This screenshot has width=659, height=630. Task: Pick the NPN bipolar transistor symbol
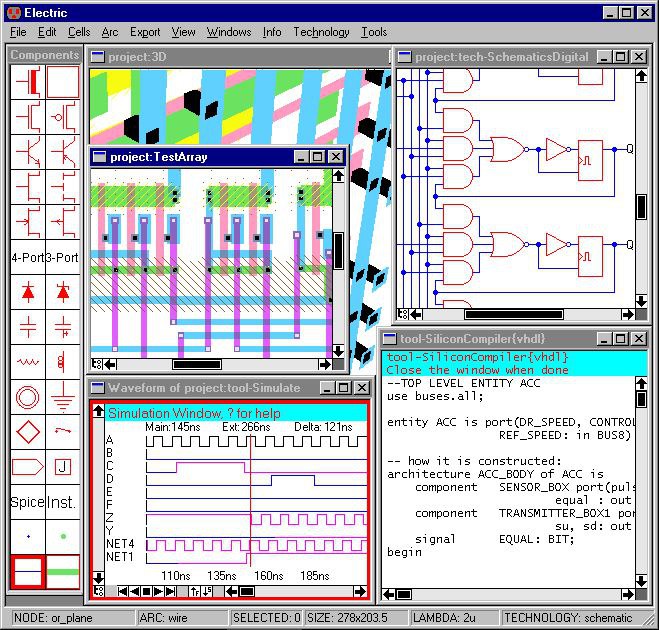[28, 152]
